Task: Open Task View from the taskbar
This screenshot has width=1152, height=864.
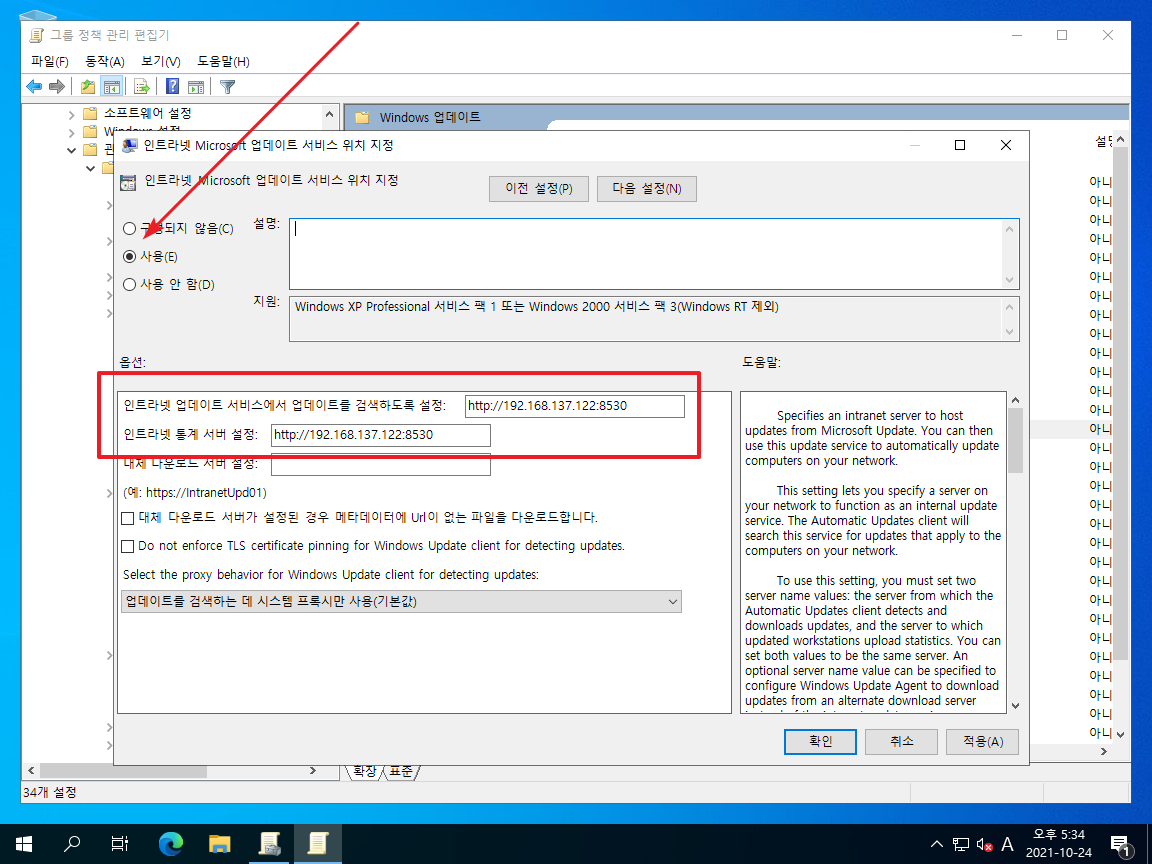Action: tap(119, 843)
